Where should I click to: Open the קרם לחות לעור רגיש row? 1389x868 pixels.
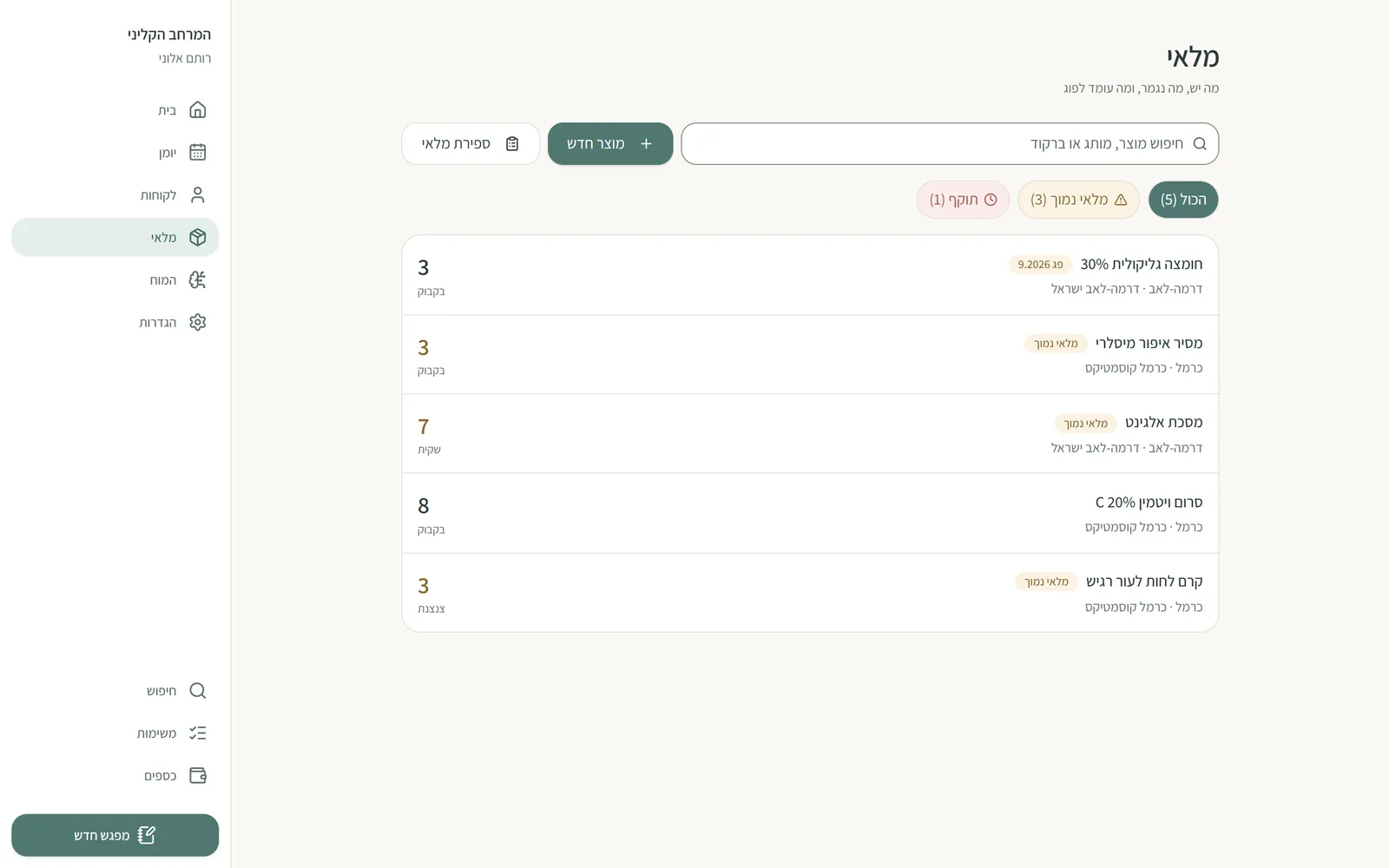pyautogui.click(x=810, y=593)
